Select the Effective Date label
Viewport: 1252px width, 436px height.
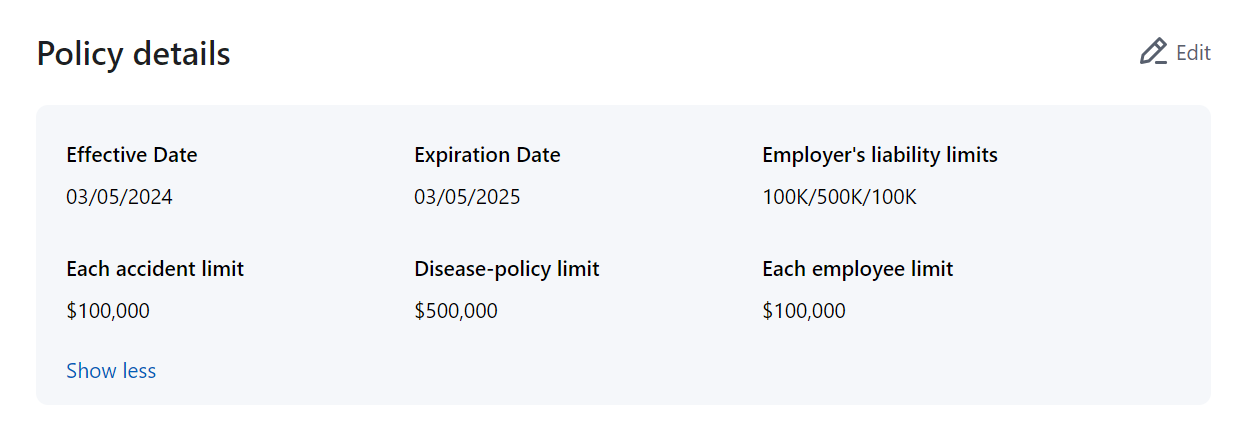(132, 155)
